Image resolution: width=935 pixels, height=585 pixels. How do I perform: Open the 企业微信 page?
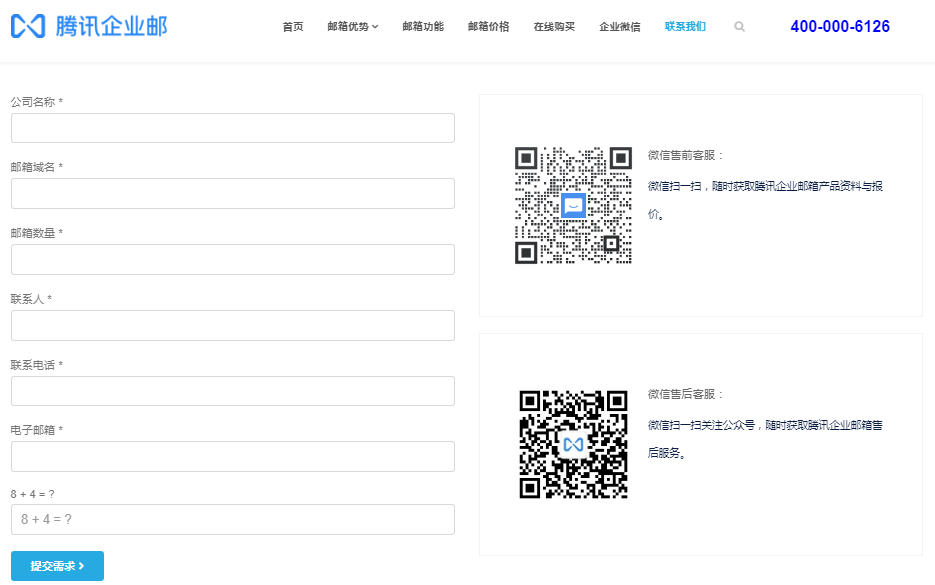coord(620,26)
